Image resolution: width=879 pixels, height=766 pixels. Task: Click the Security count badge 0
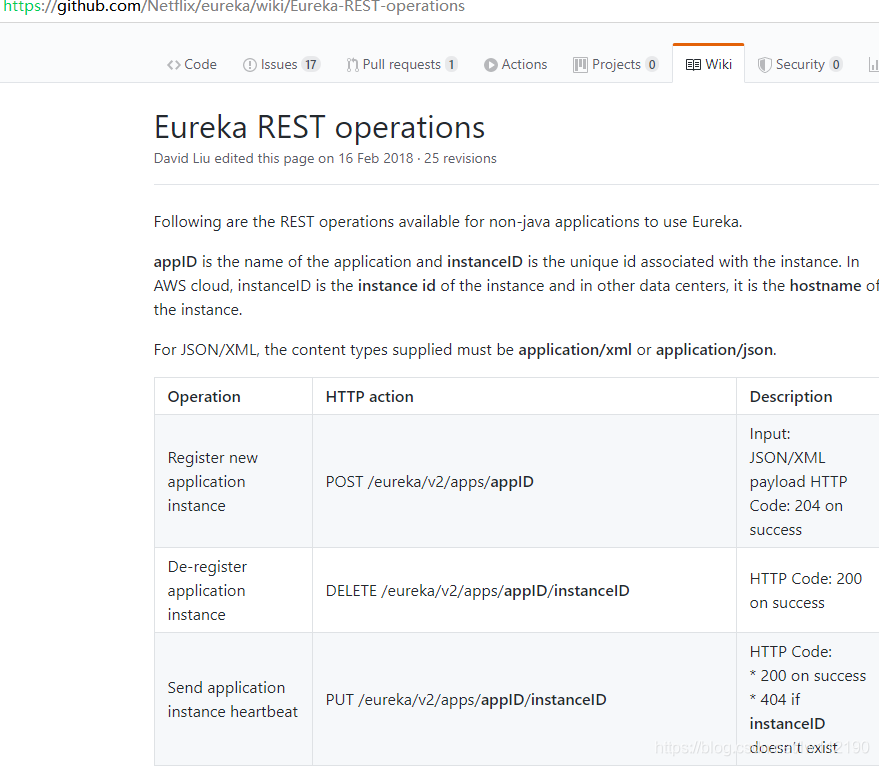(835, 65)
